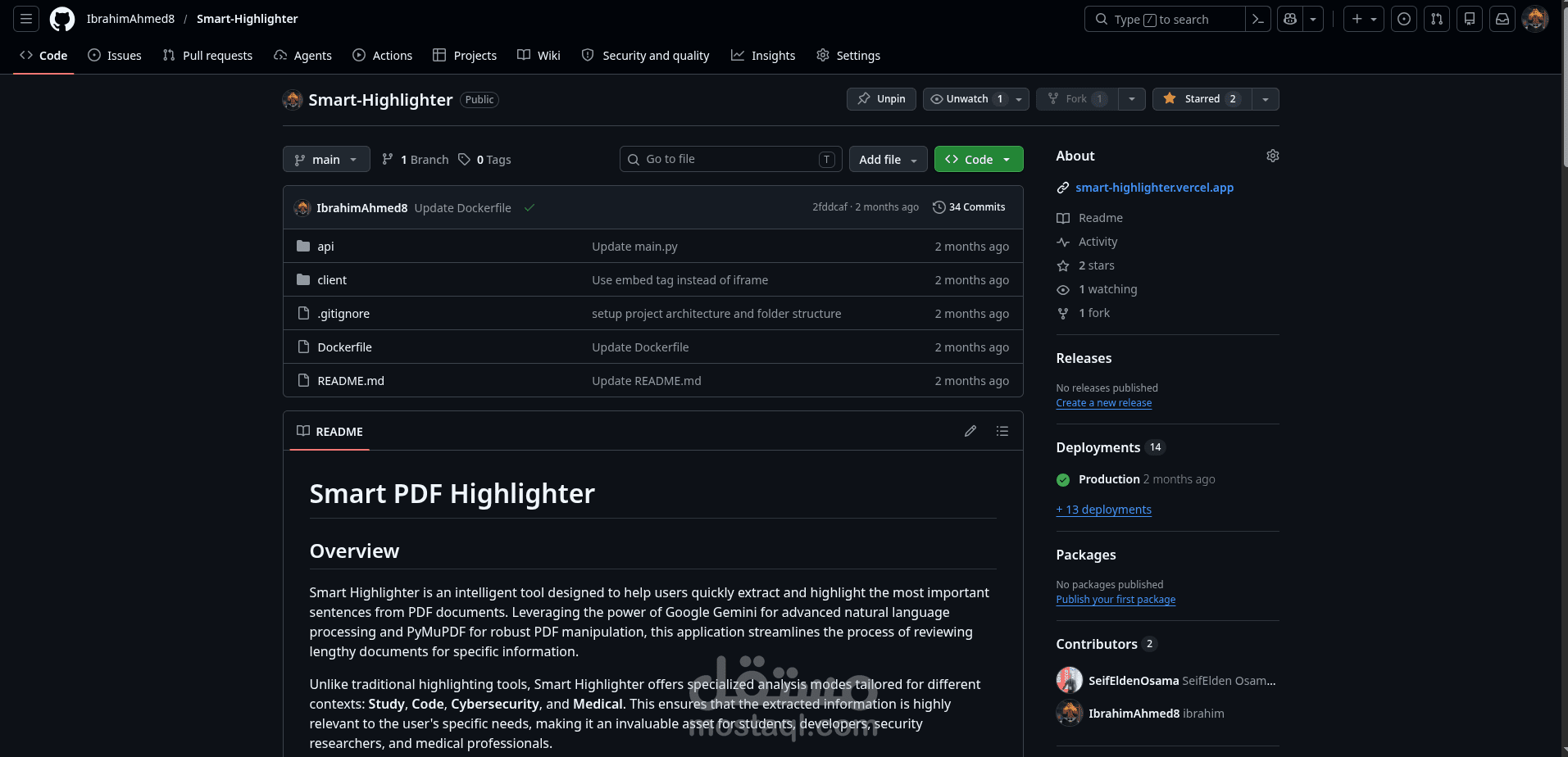Open notifications inbox icon

(x=1502, y=19)
